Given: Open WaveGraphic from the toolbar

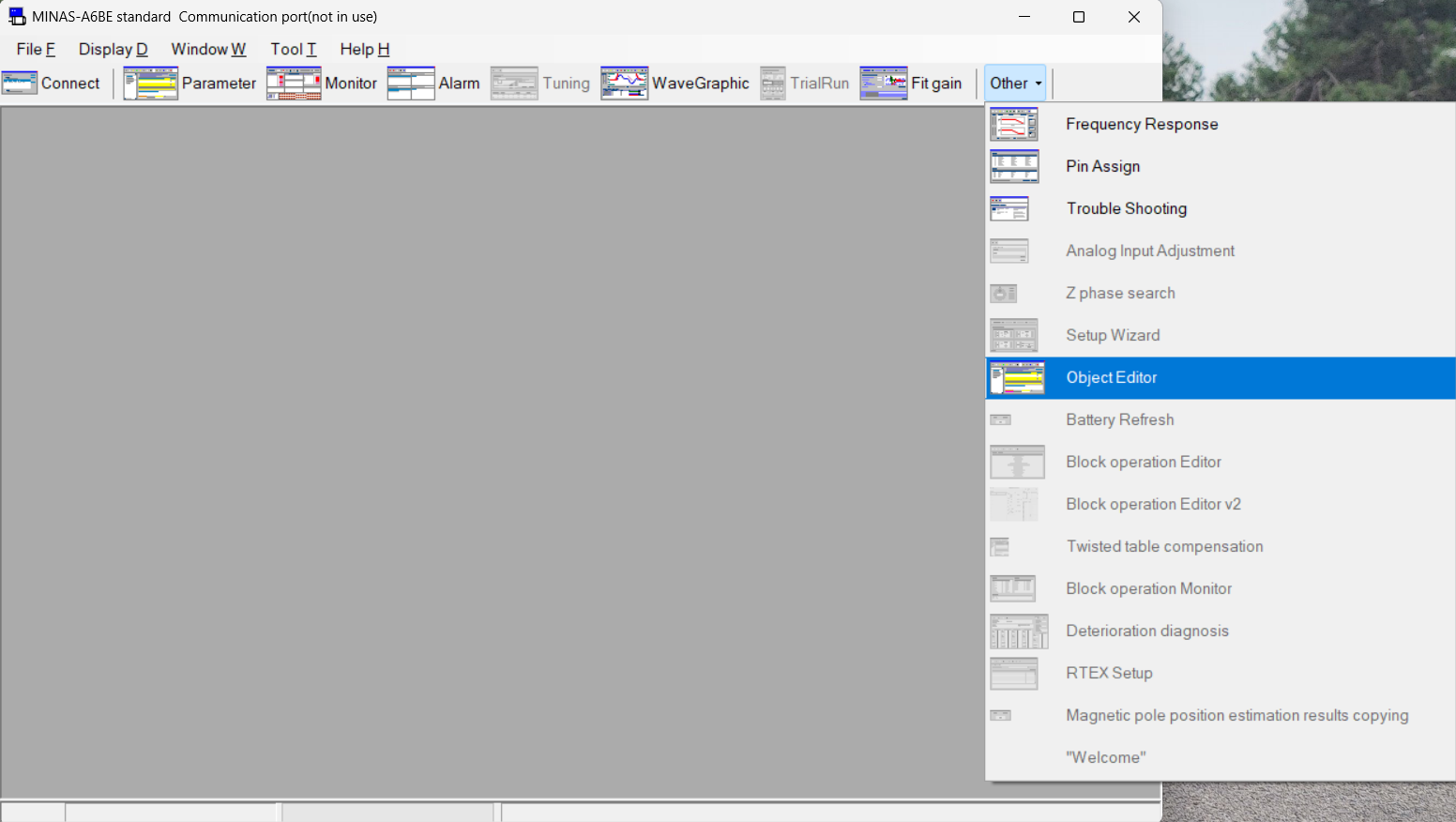Looking at the screenshot, I should [x=625, y=84].
